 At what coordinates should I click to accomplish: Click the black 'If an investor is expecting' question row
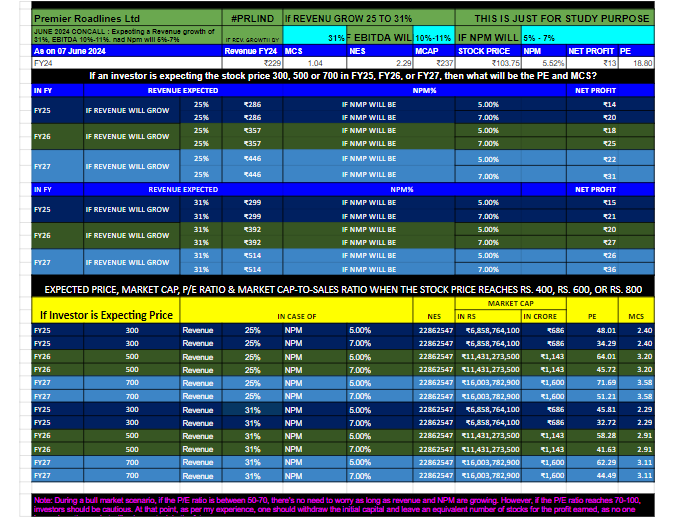(x=343, y=76)
